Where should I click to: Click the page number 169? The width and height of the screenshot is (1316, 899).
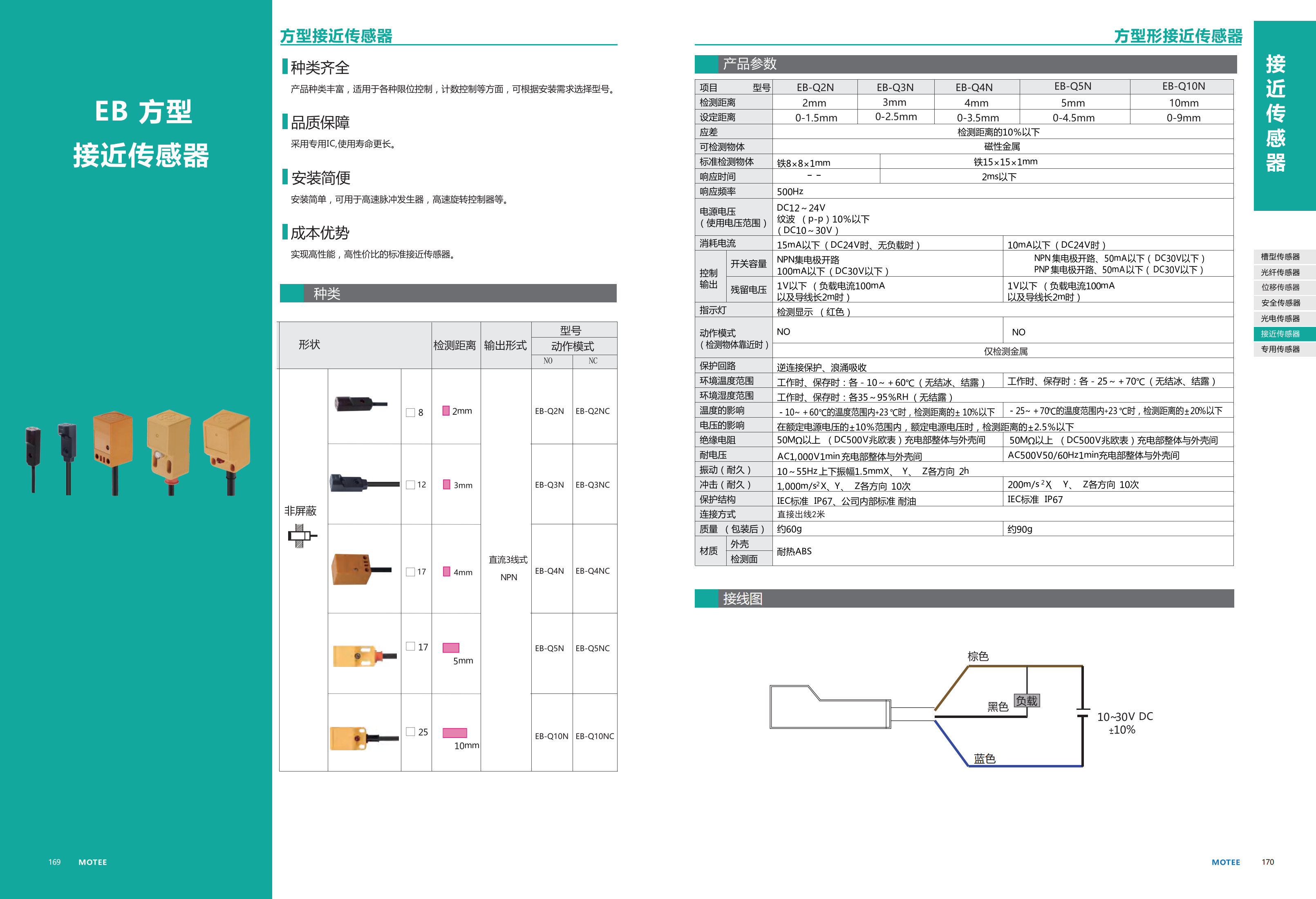coord(54,862)
